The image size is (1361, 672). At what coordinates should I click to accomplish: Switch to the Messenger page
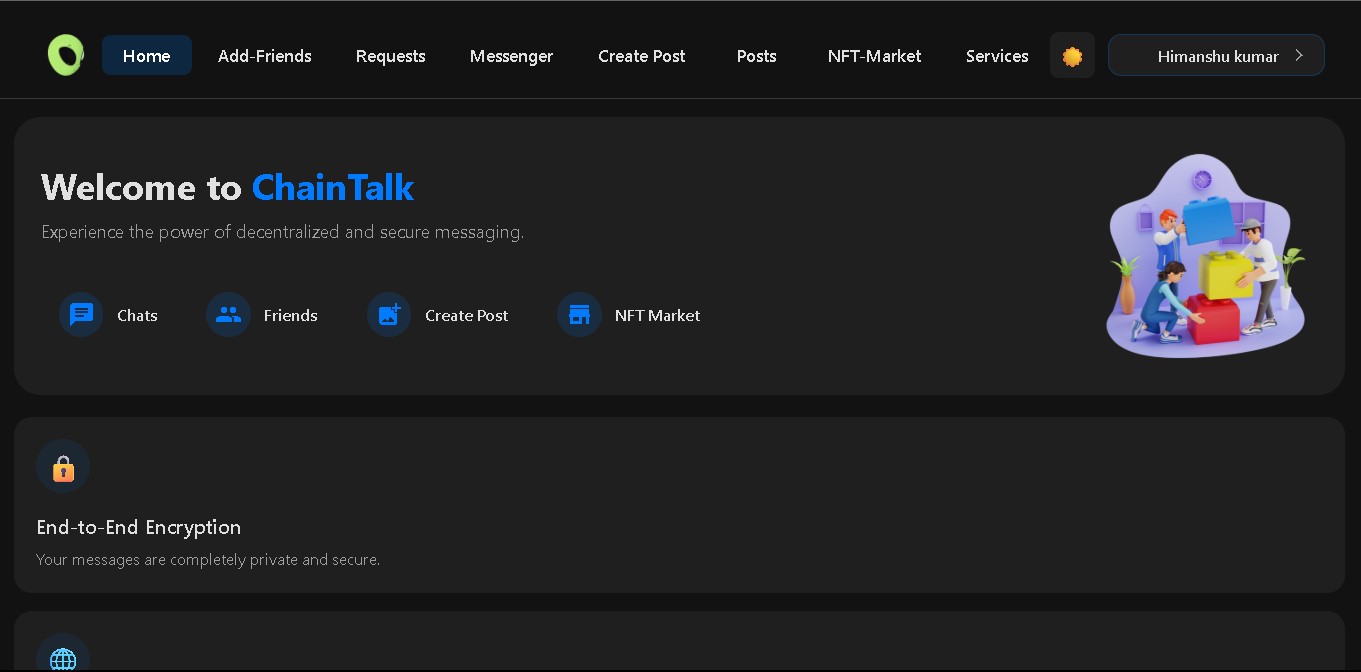point(511,56)
